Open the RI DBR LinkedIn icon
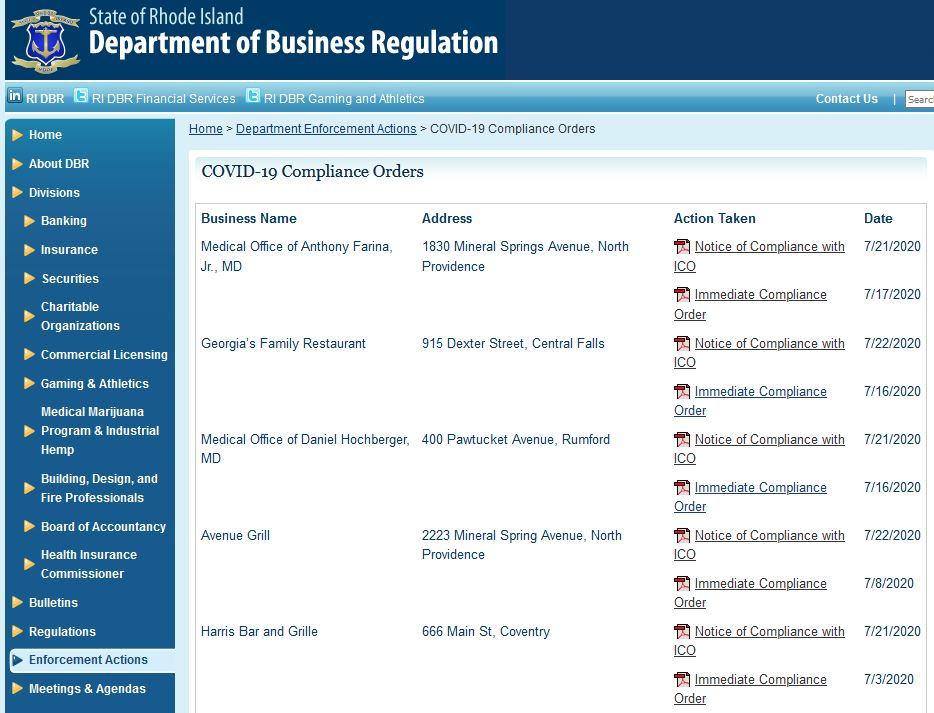 [x=15, y=96]
